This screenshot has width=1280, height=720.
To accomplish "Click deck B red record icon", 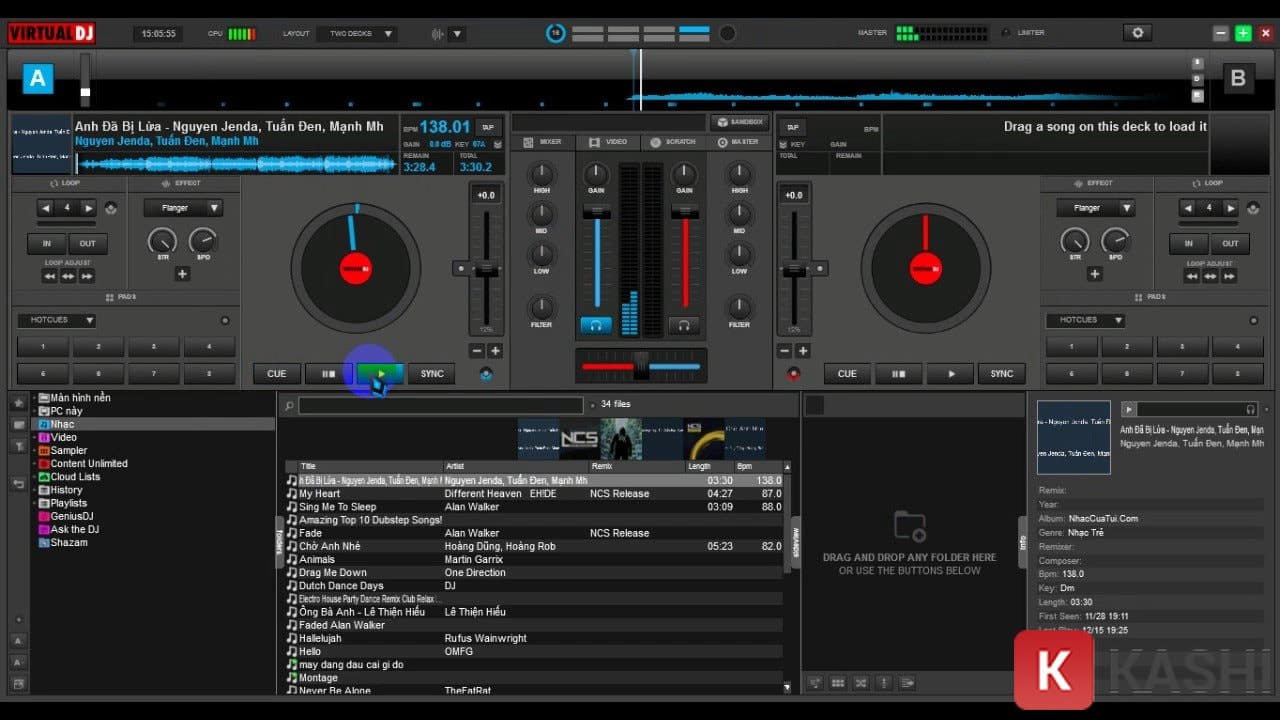I will click(794, 374).
